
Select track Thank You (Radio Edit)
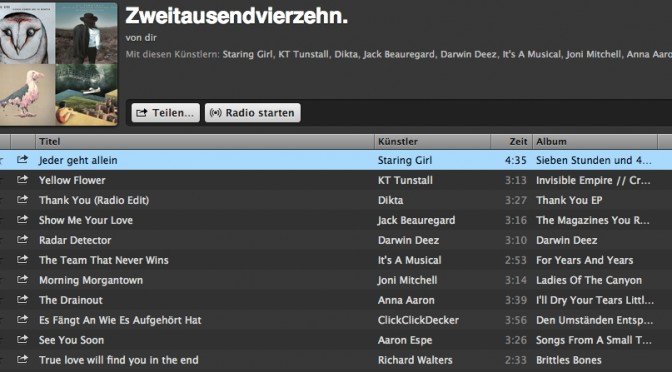click(94, 200)
